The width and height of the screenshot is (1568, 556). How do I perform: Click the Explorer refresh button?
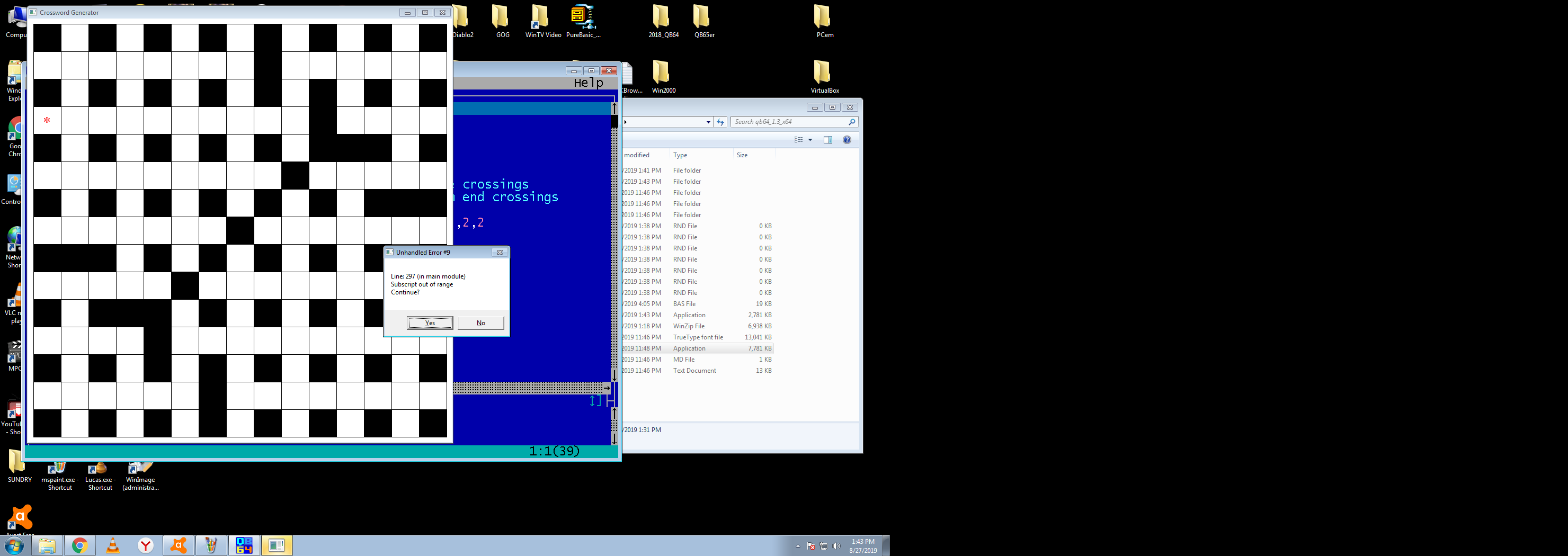[720, 122]
